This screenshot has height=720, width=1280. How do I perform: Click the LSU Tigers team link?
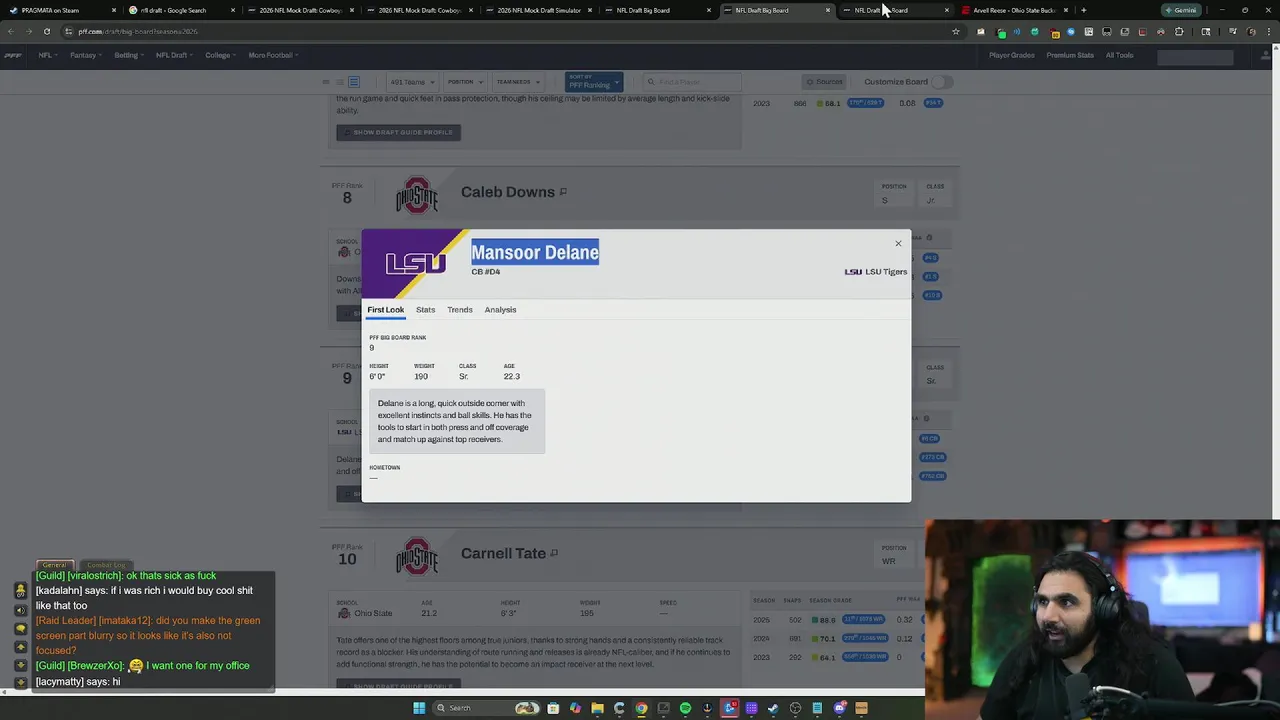[x=876, y=272]
